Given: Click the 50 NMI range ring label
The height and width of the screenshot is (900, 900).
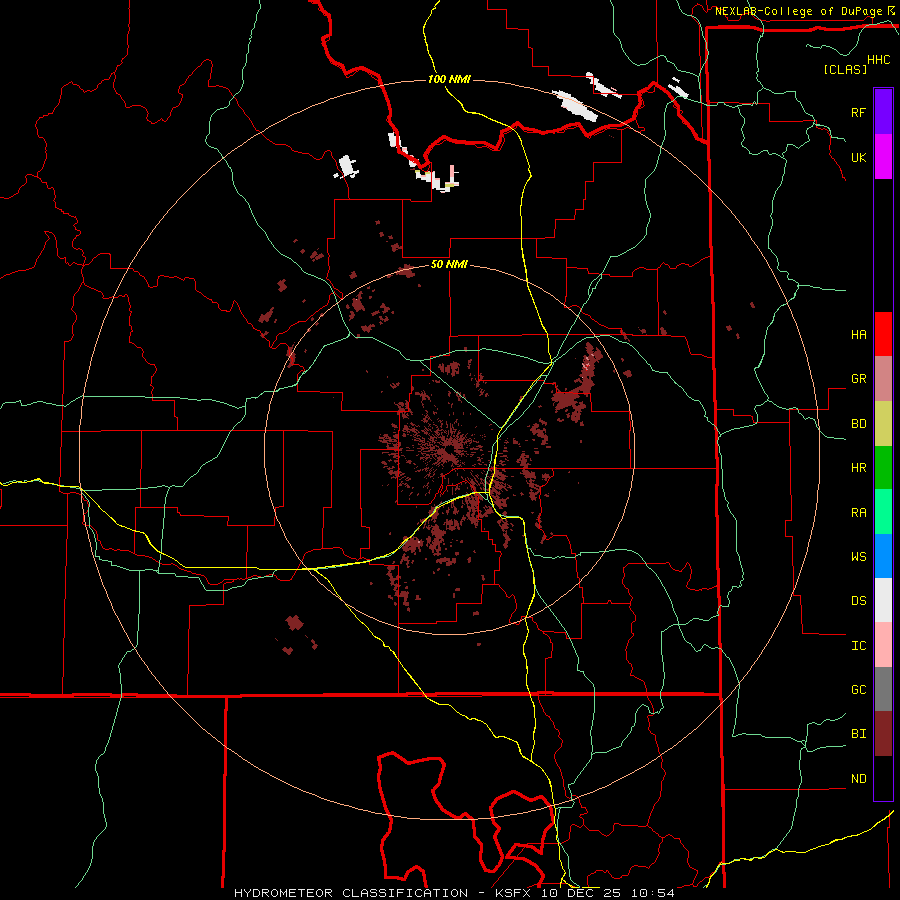Looking at the screenshot, I should tap(449, 265).
